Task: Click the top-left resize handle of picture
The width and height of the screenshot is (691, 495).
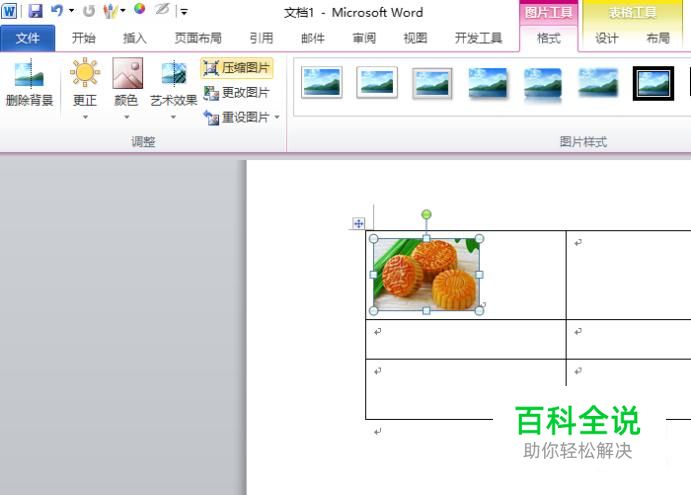Action: [x=373, y=238]
